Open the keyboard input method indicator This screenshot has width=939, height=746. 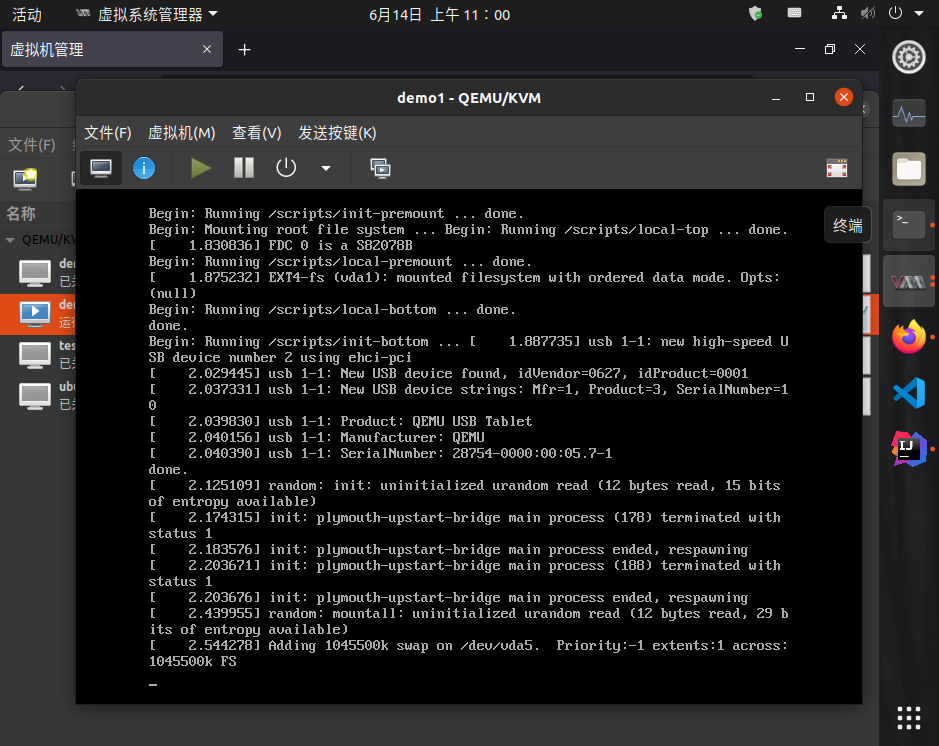pos(794,13)
